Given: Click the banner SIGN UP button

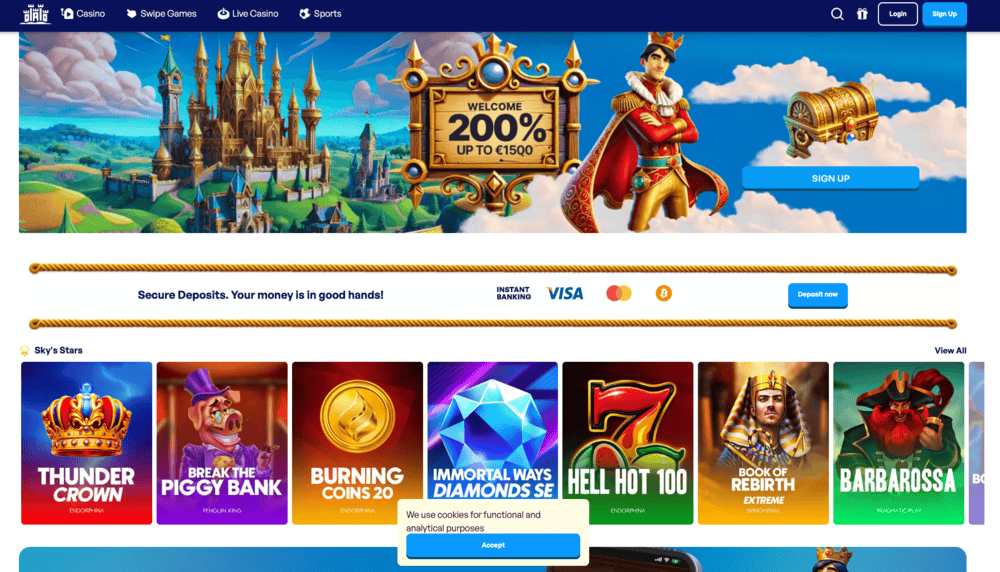Looking at the screenshot, I should 830,178.
